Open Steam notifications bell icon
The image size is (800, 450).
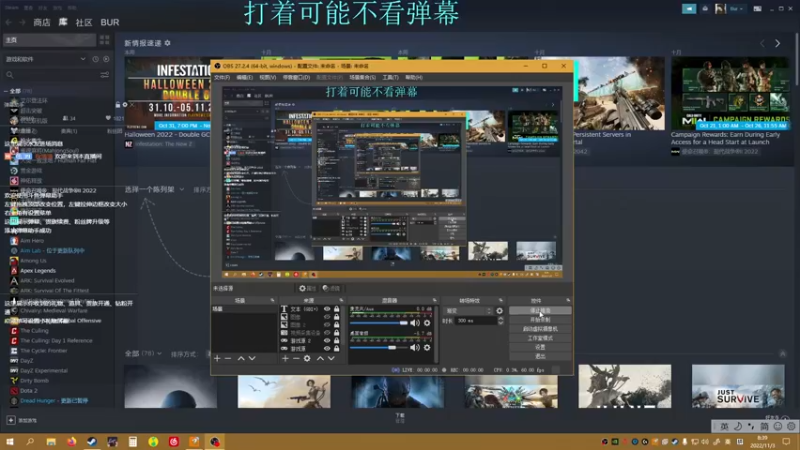[x=705, y=9]
